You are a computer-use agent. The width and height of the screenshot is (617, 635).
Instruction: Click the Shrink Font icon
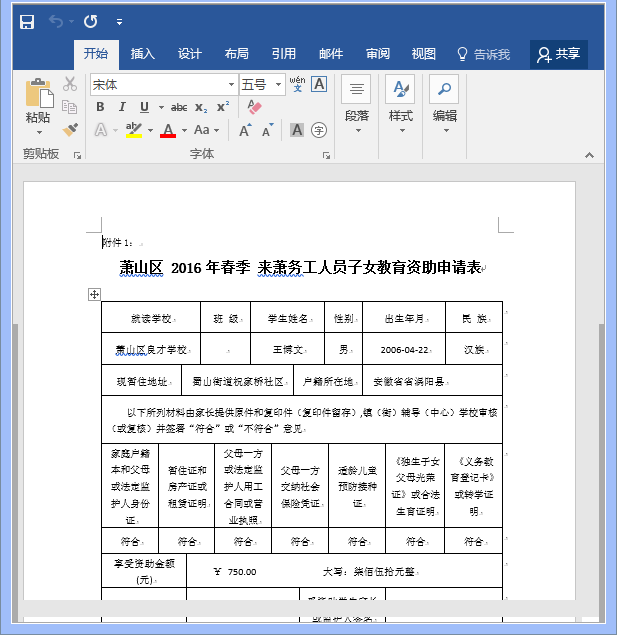[x=268, y=130]
